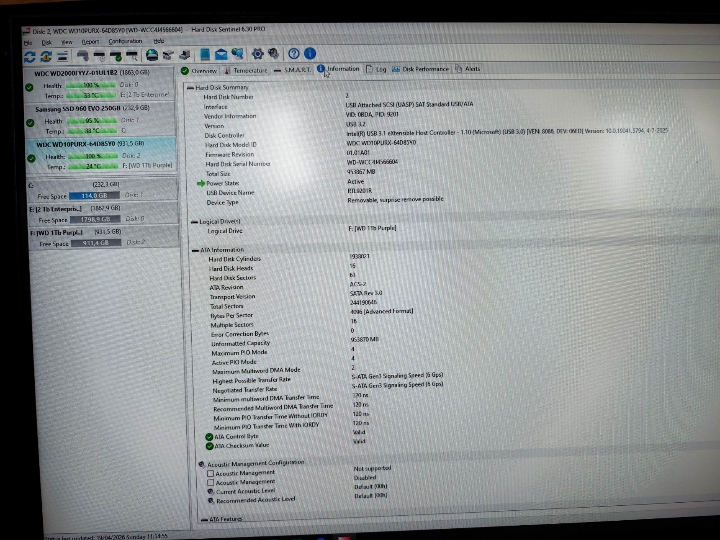This screenshot has width=720, height=540.
Task: Switch to the Alerts tab
Action: click(468, 69)
